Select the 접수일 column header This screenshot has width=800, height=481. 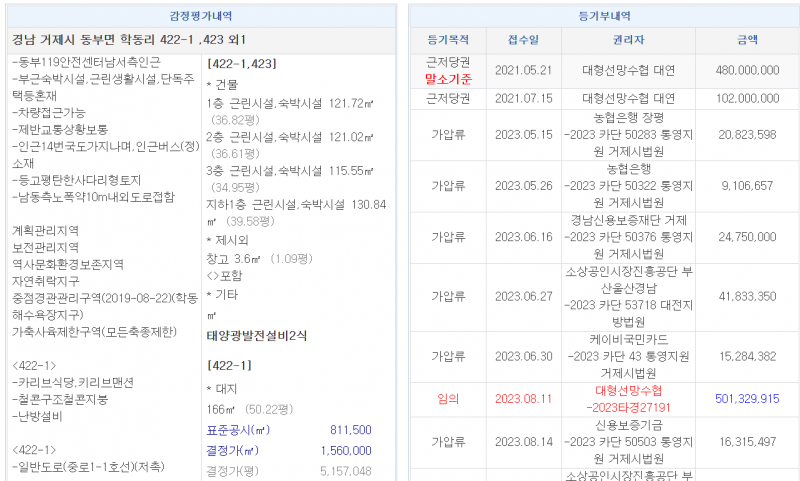point(522,40)
